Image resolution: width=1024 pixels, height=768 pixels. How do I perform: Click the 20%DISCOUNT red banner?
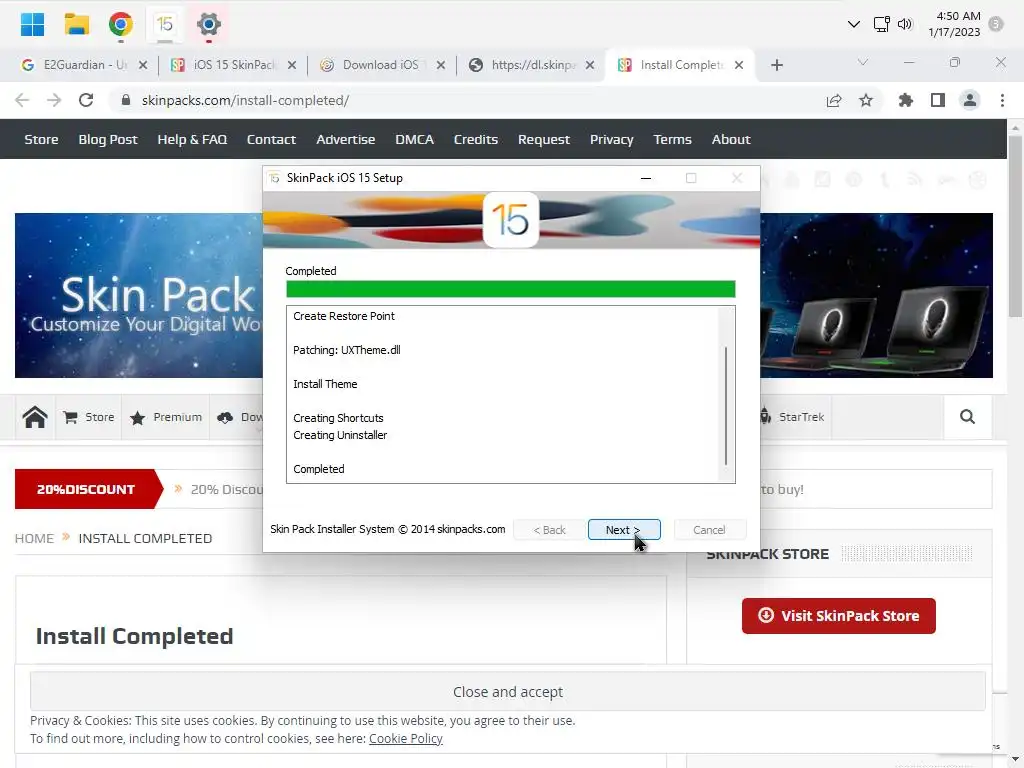(x=88, y=489)
